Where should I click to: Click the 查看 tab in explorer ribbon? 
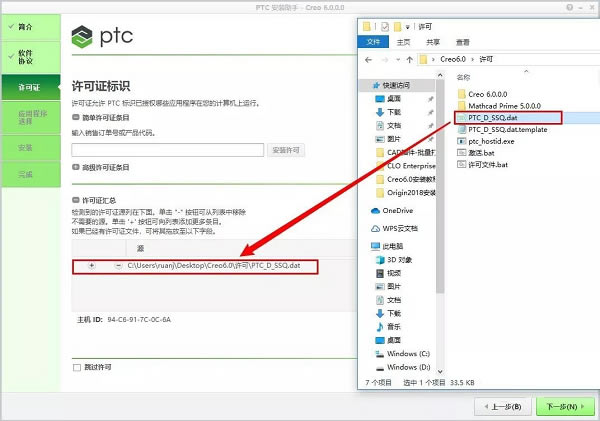coord(463,42)
